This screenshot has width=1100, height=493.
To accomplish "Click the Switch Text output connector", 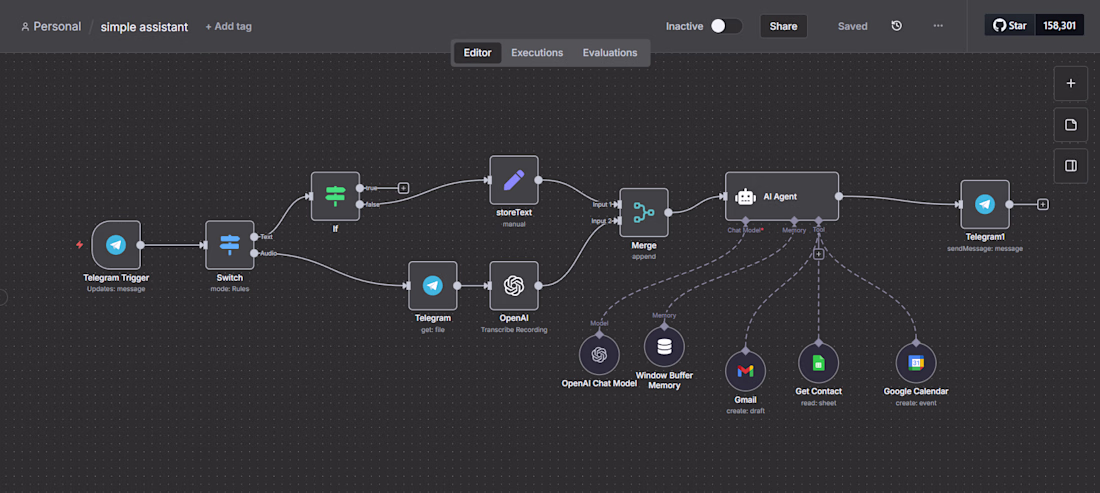I will pos(254,237).
